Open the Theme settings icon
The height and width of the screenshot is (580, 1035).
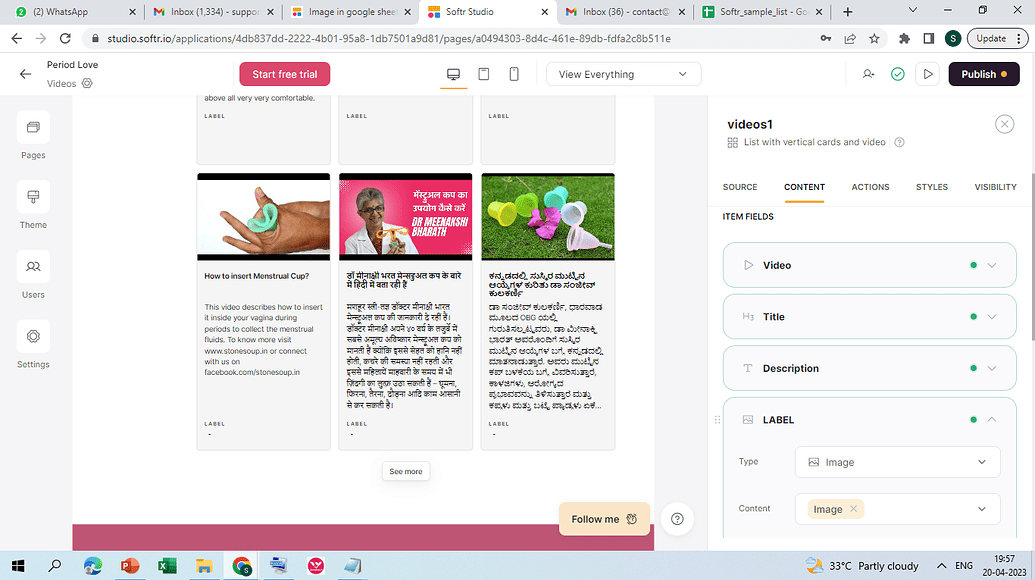tap(33, 197)
